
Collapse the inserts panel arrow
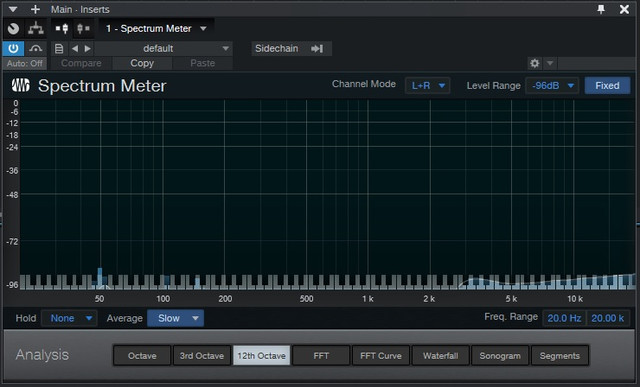[13, 9]
